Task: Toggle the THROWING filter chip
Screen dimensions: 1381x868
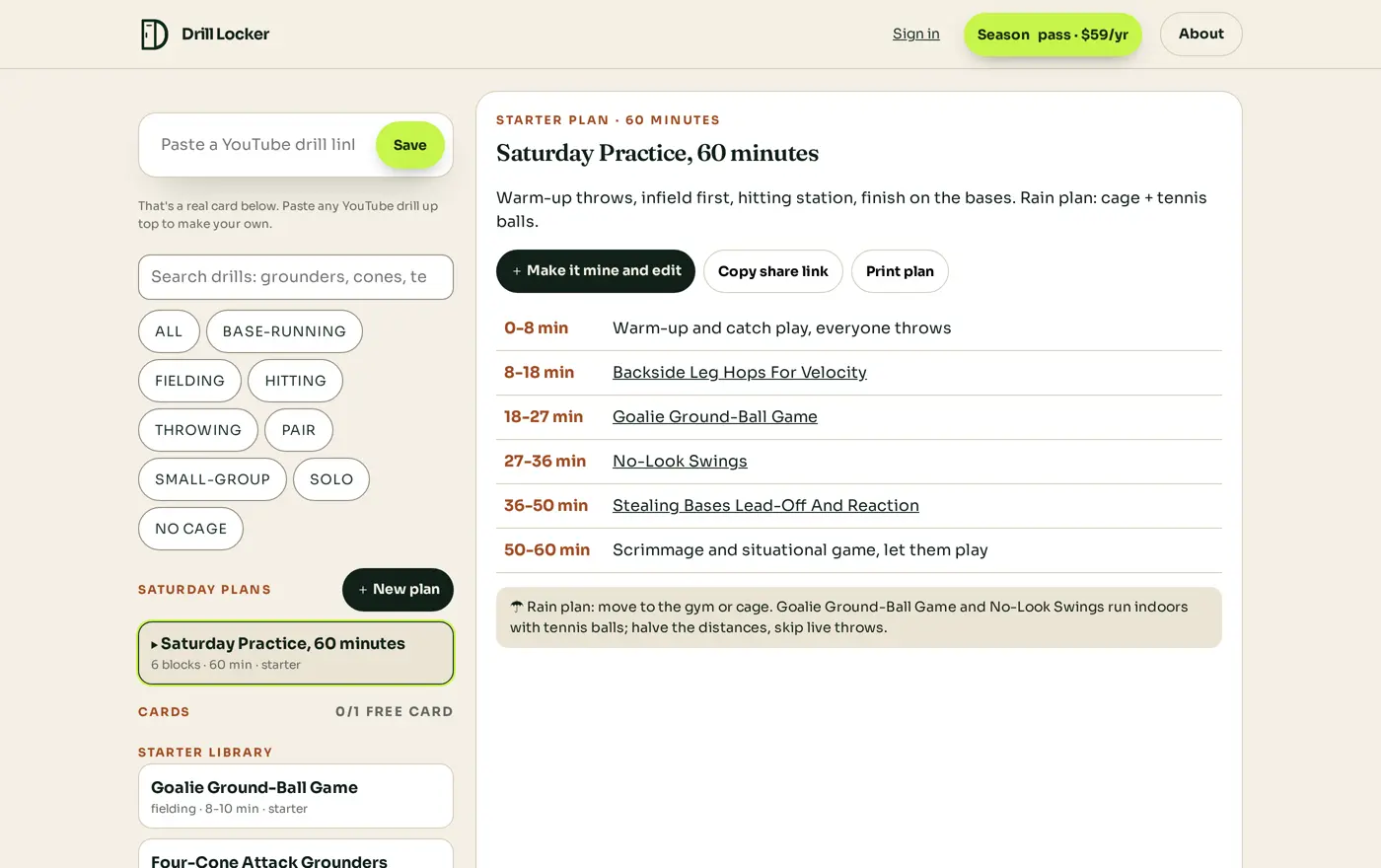Action: tap(198, 430)
